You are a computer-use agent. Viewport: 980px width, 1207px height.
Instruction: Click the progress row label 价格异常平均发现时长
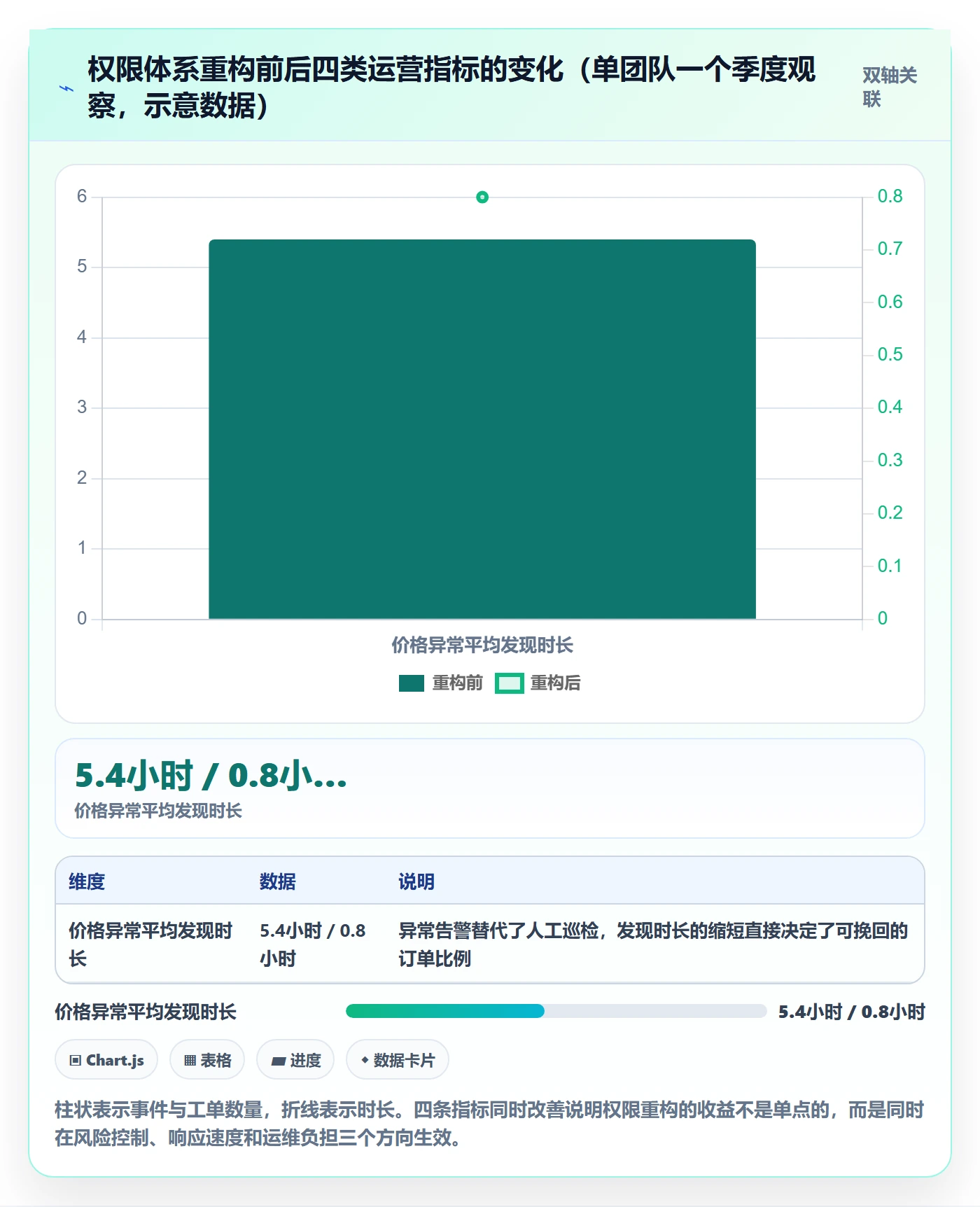click(x=146, y=1012)
